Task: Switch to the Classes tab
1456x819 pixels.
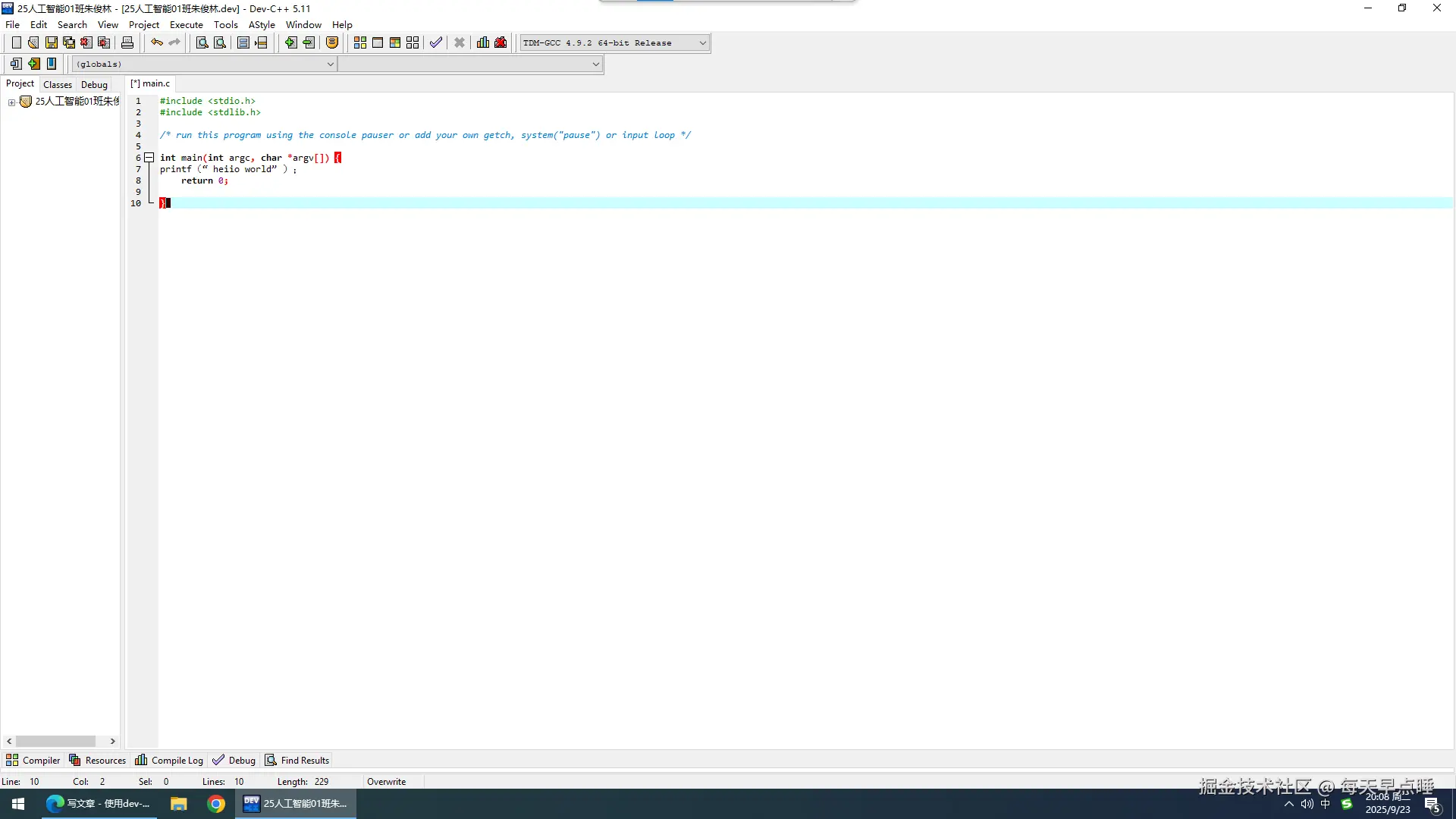Action: [x=58, y=84]
